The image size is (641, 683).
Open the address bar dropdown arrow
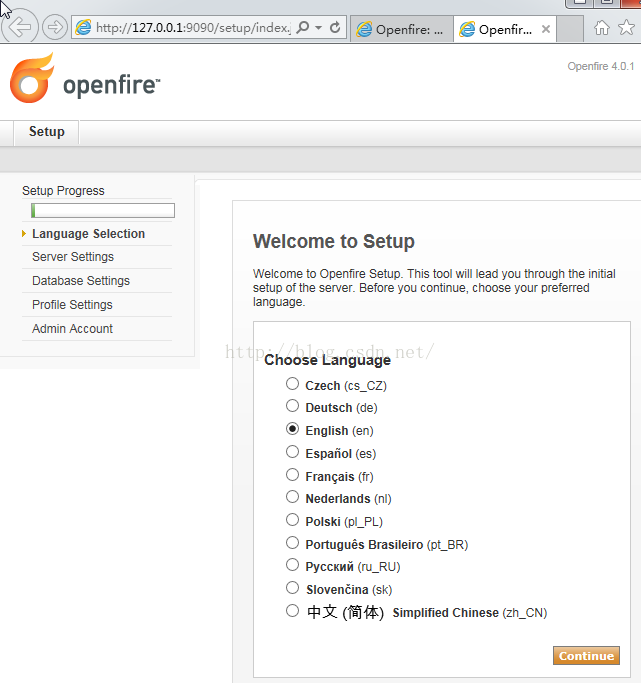click(x=319, y=27)
